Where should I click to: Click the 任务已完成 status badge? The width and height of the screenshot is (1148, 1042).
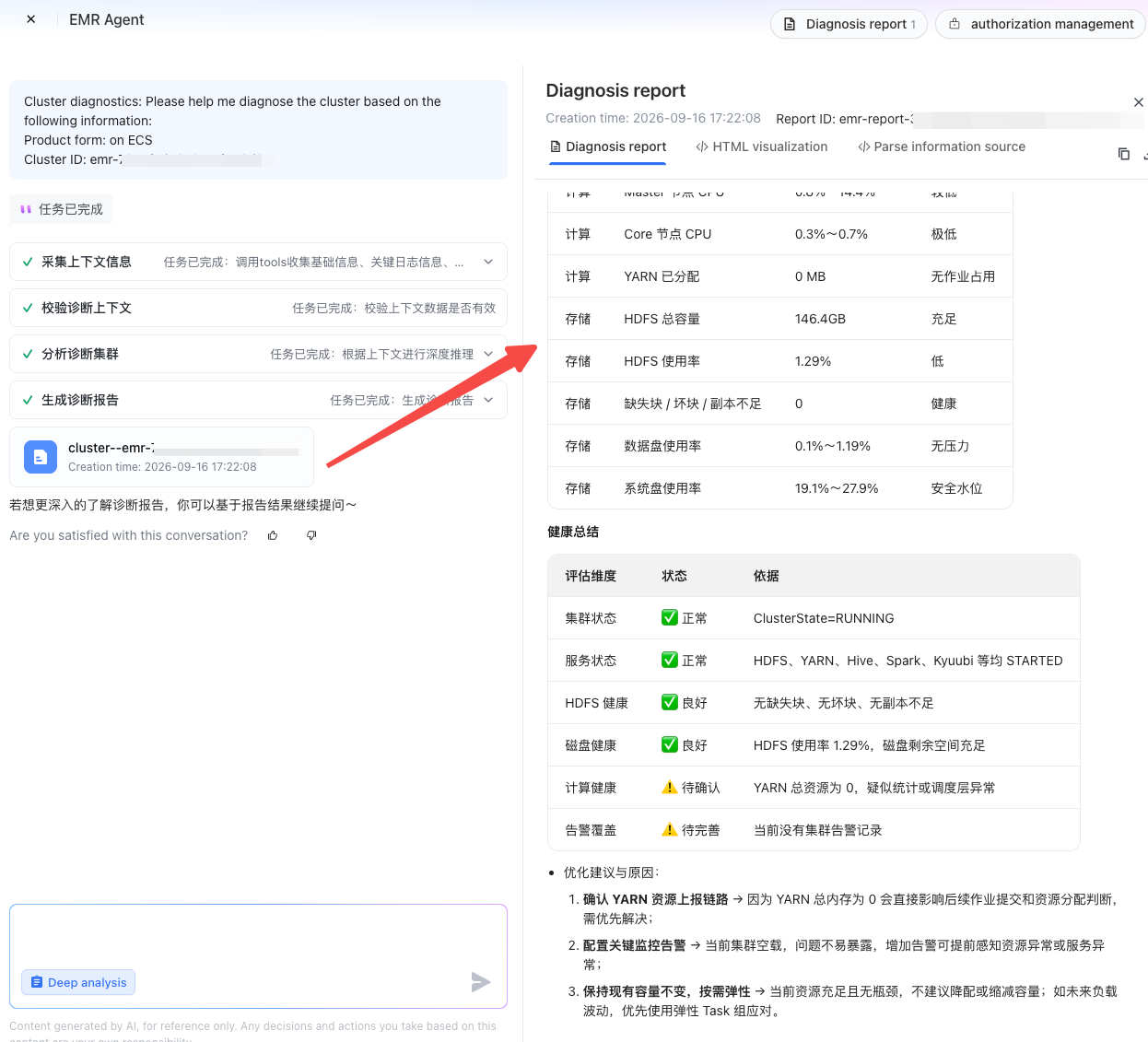61,209
